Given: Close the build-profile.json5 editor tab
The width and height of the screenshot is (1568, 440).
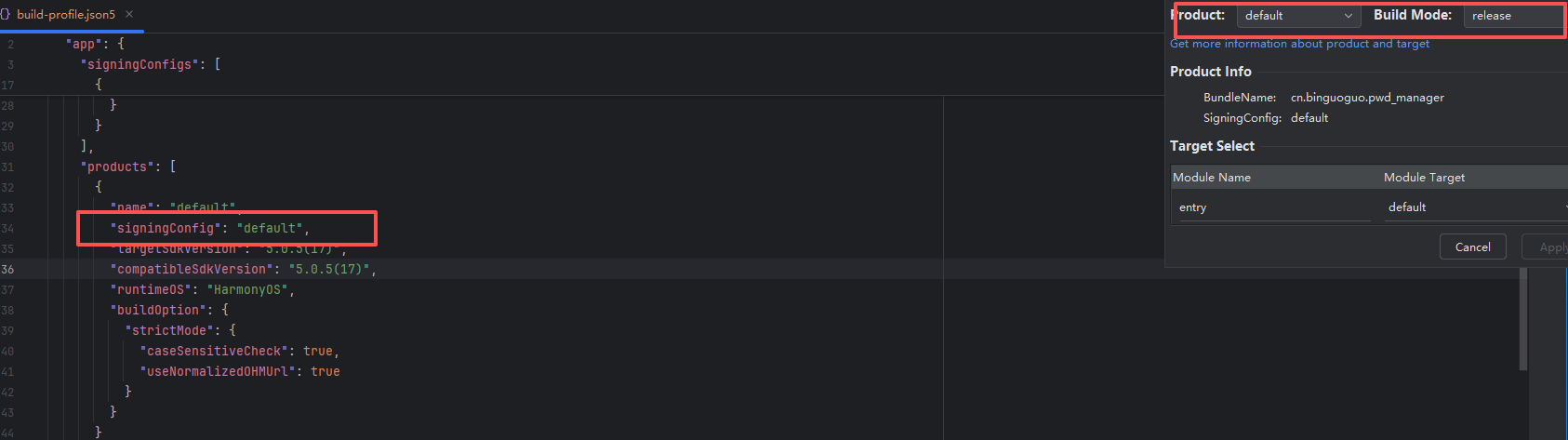Looking at the screenshot, I should (129, 15).
